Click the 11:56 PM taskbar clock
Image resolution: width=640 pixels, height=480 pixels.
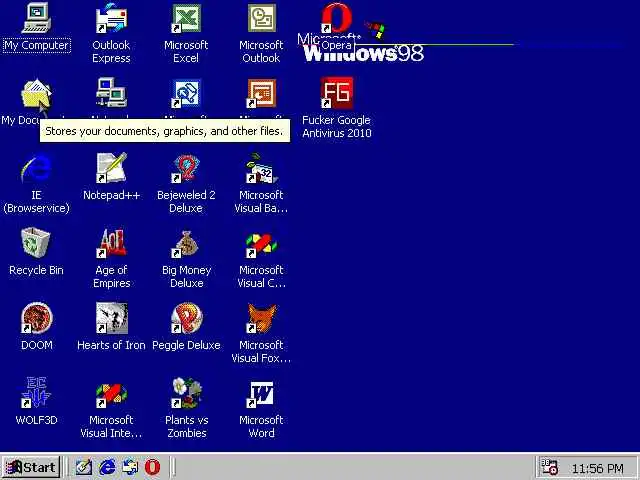598,469
